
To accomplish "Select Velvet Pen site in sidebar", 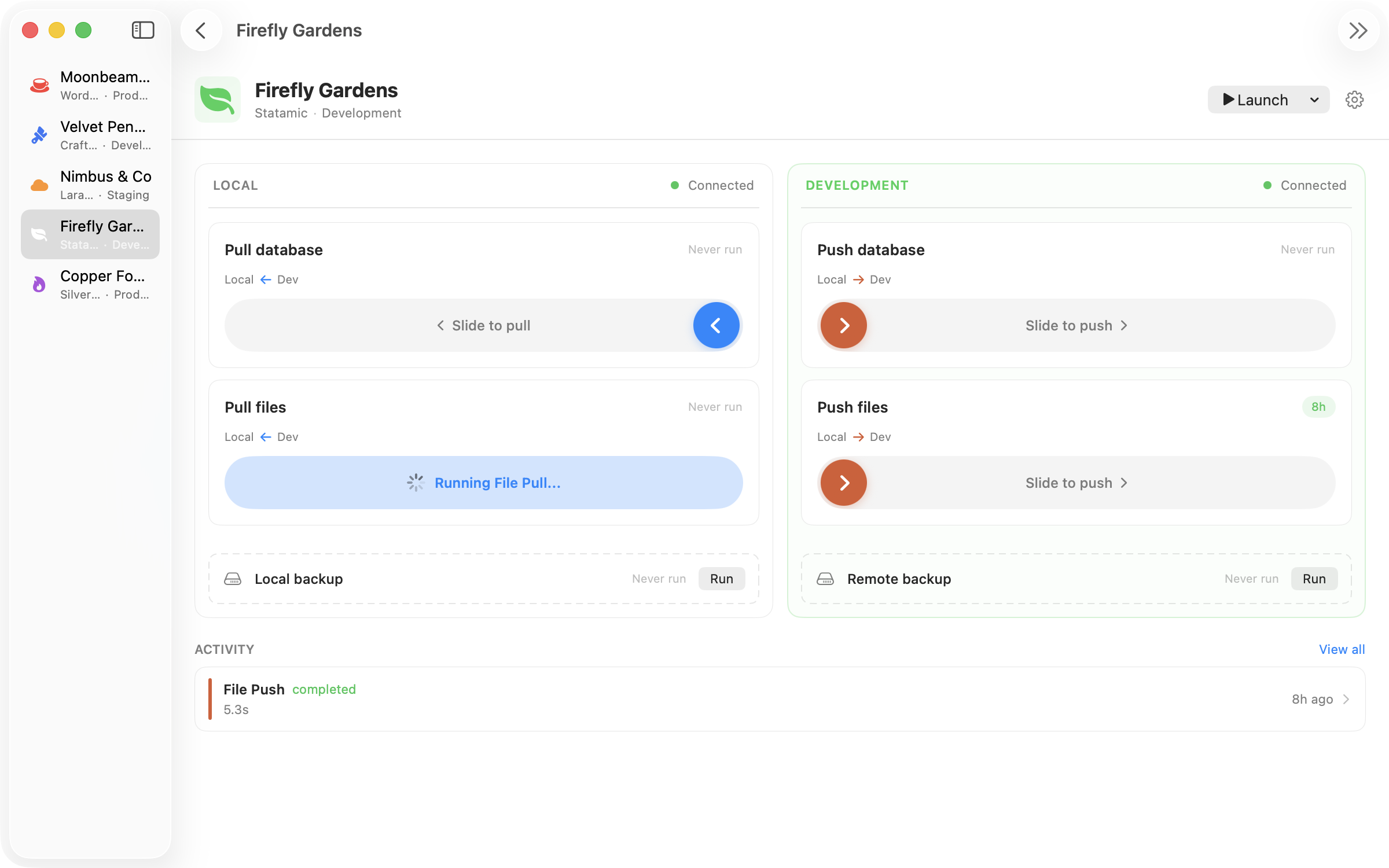I will [x=90, y=135].
